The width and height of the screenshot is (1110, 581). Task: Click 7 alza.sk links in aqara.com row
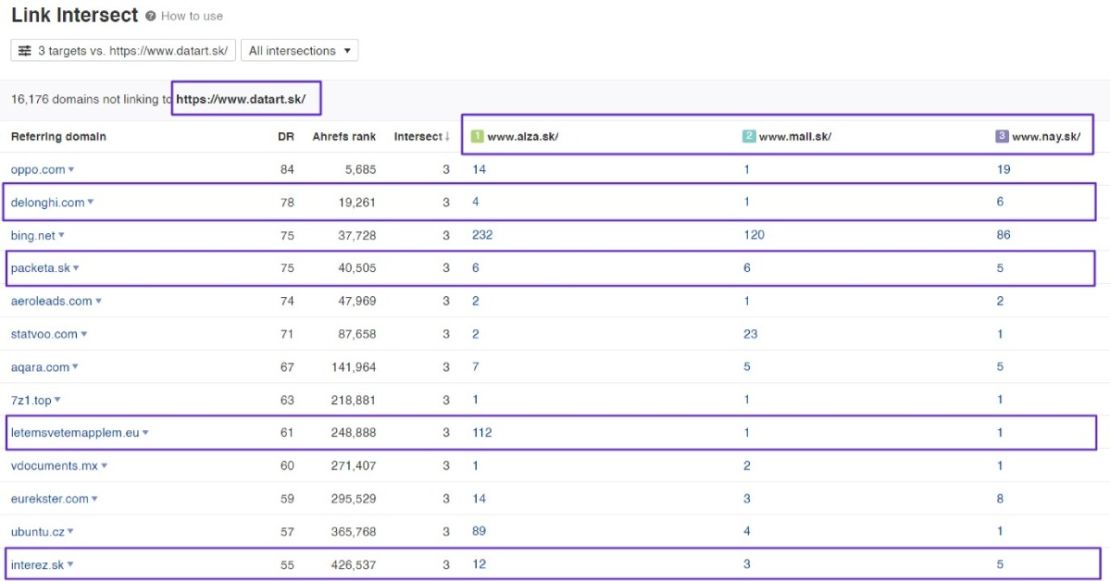click(x=476, y=367)
